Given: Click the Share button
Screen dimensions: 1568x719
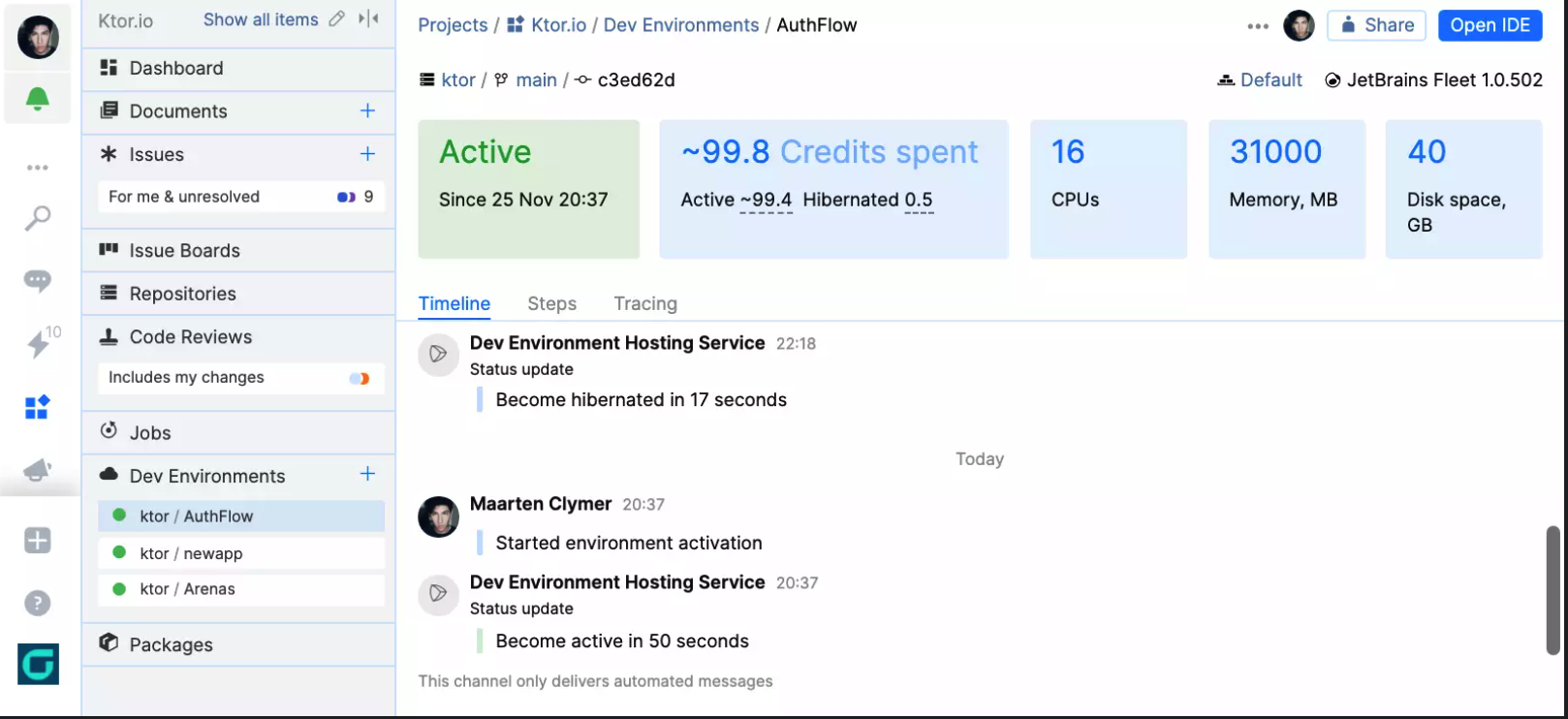Looking at the screenshot, I should coord(1376,25).
